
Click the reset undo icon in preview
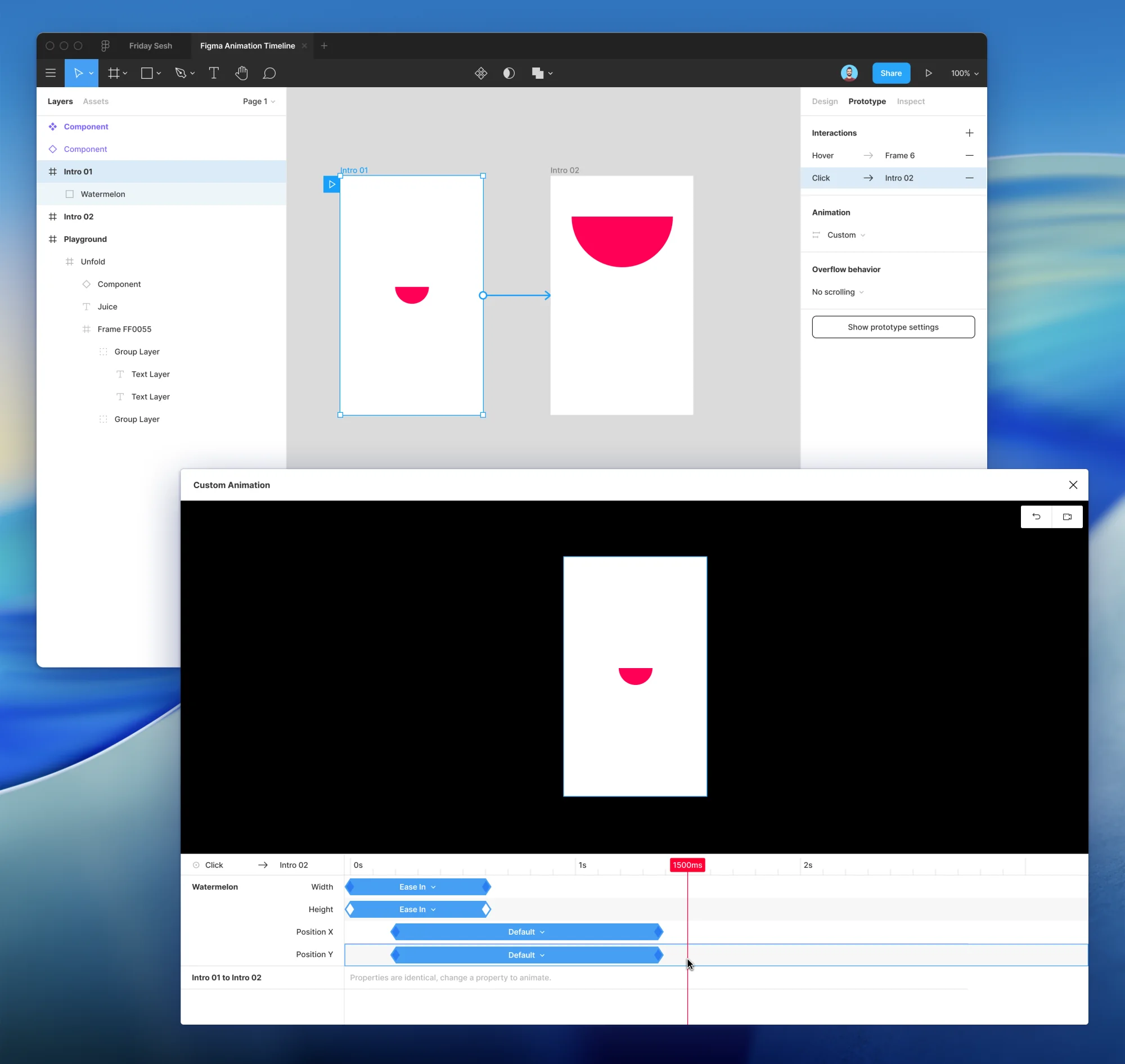[1036, 517]
